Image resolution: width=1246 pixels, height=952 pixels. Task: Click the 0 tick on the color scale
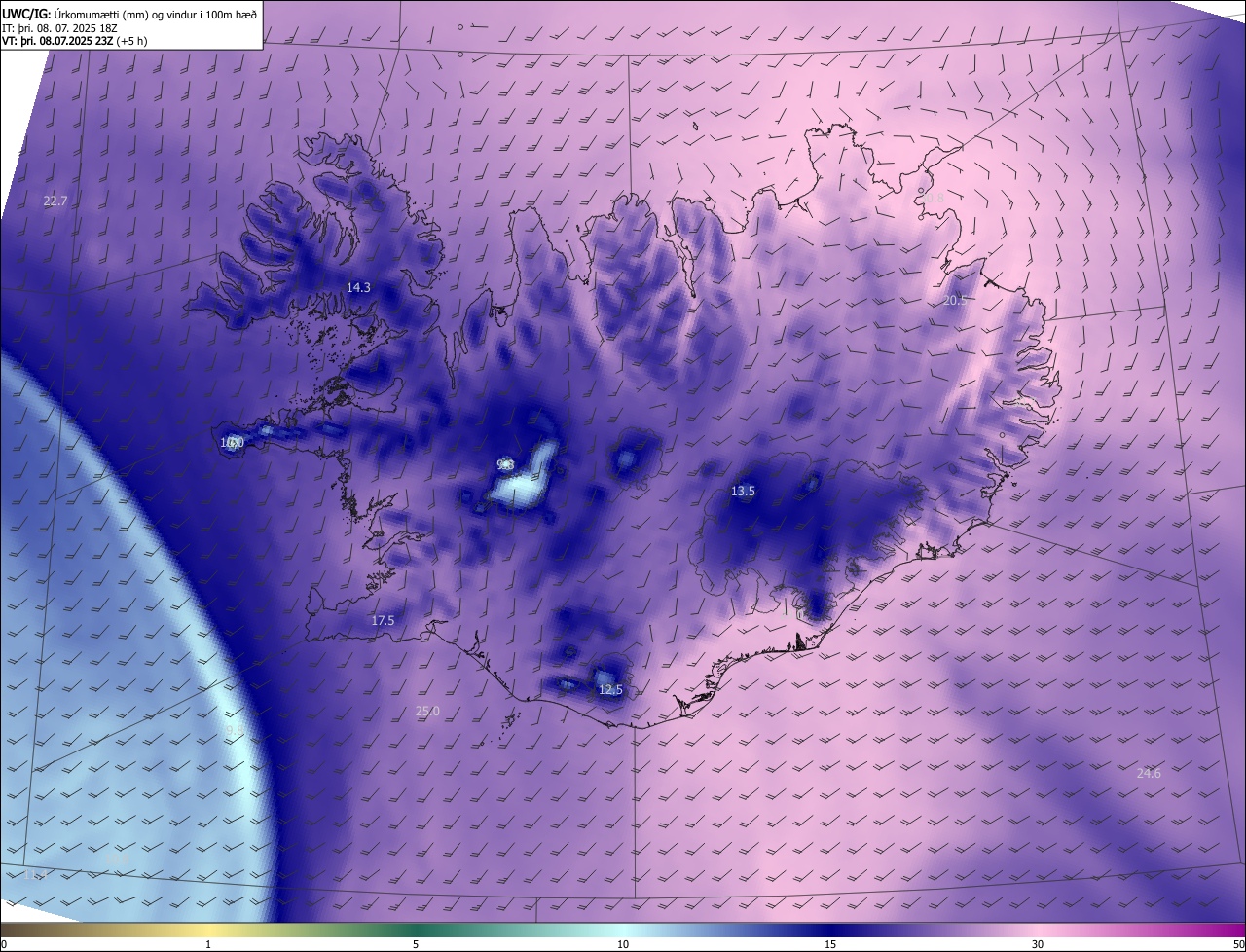4,944
